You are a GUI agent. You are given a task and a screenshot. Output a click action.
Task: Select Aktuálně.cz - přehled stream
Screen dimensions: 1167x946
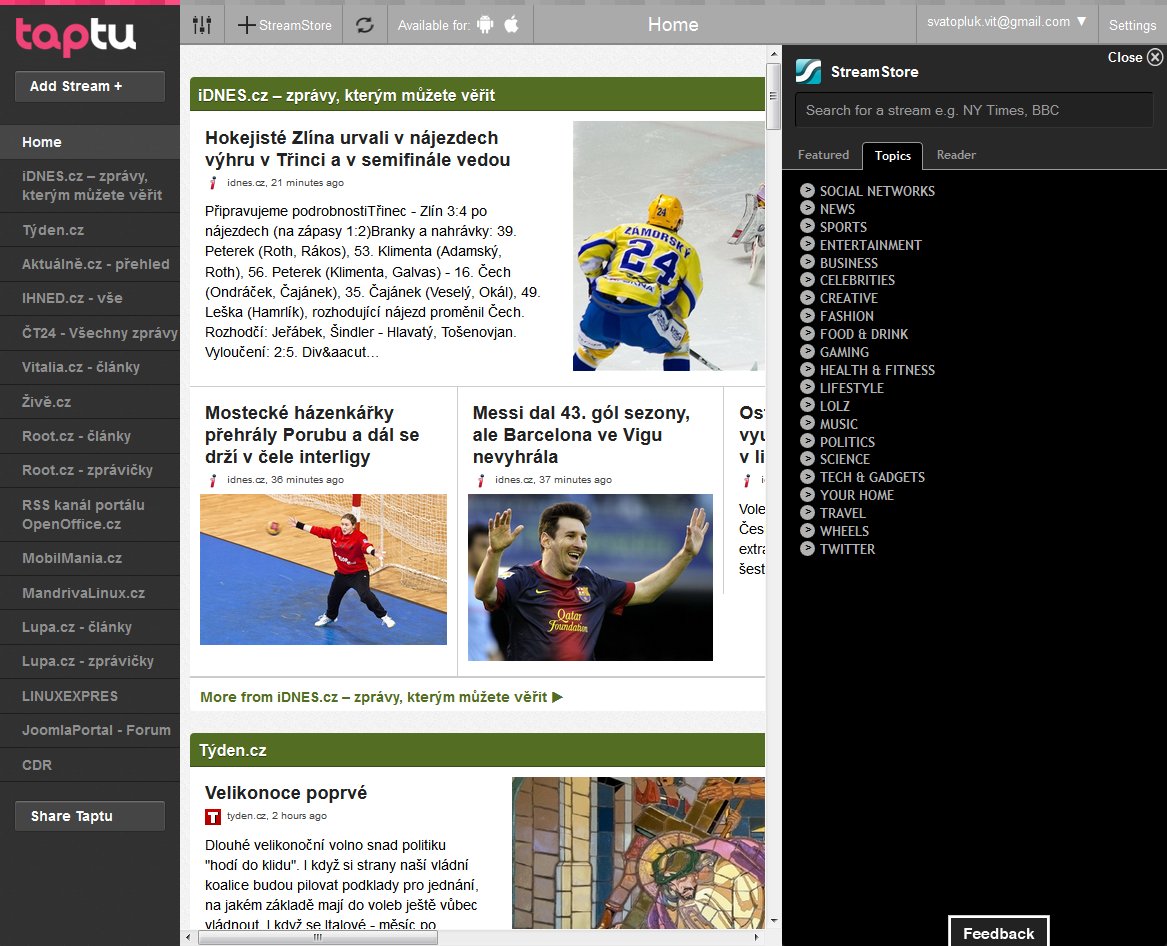pos(89,264)
